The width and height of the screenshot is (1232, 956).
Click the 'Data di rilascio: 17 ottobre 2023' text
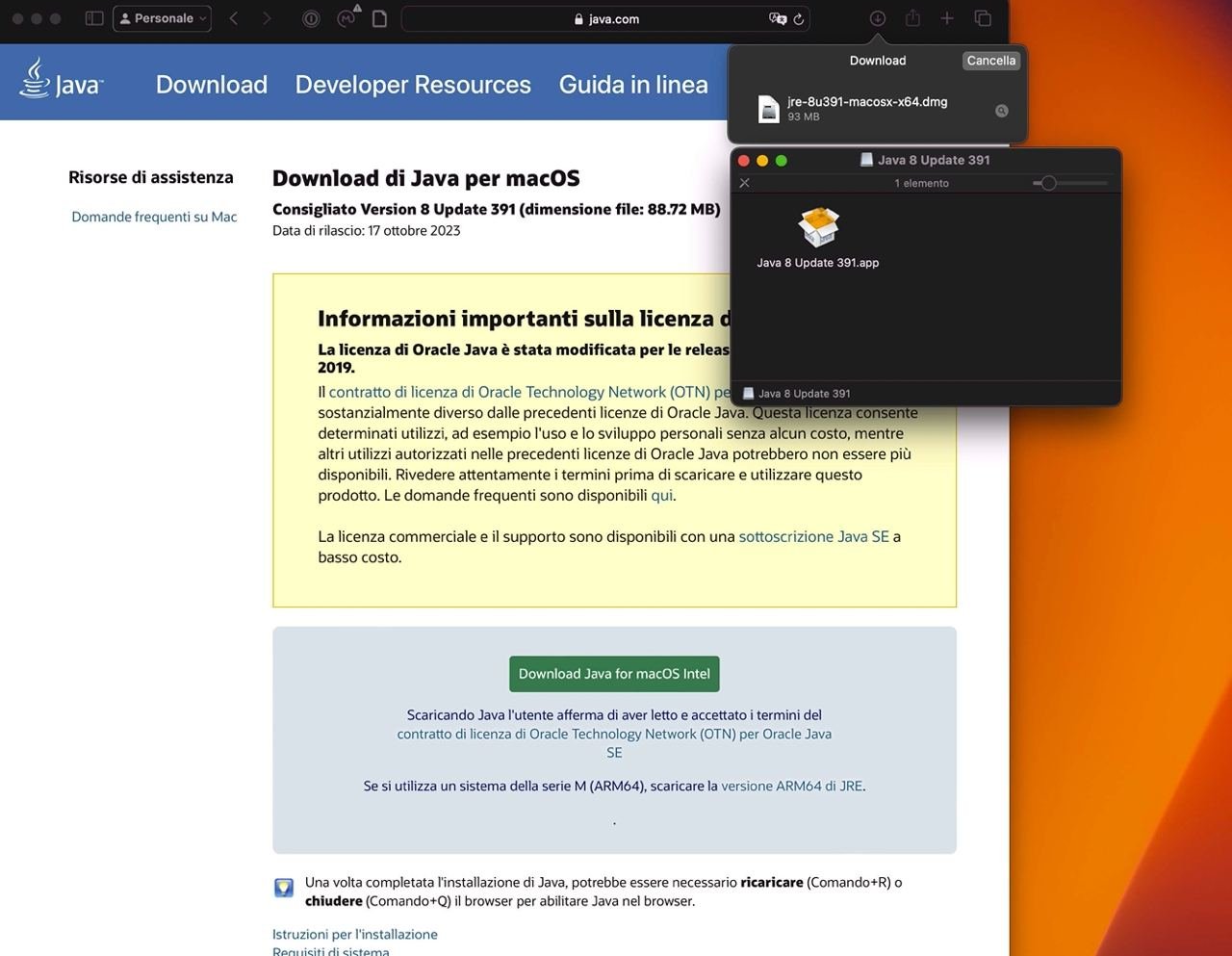[367, 230]
